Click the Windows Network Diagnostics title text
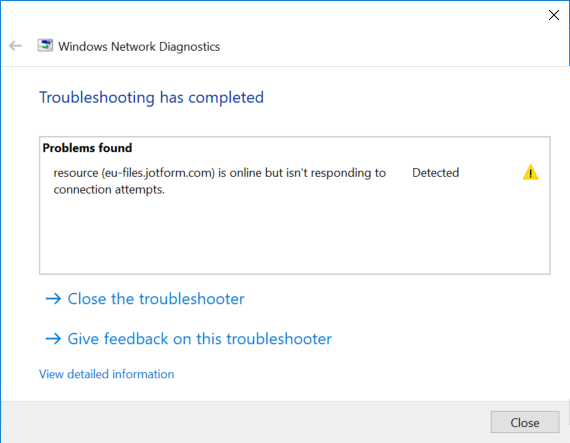This screenshot has height=443, width=570. coord(139,47)
